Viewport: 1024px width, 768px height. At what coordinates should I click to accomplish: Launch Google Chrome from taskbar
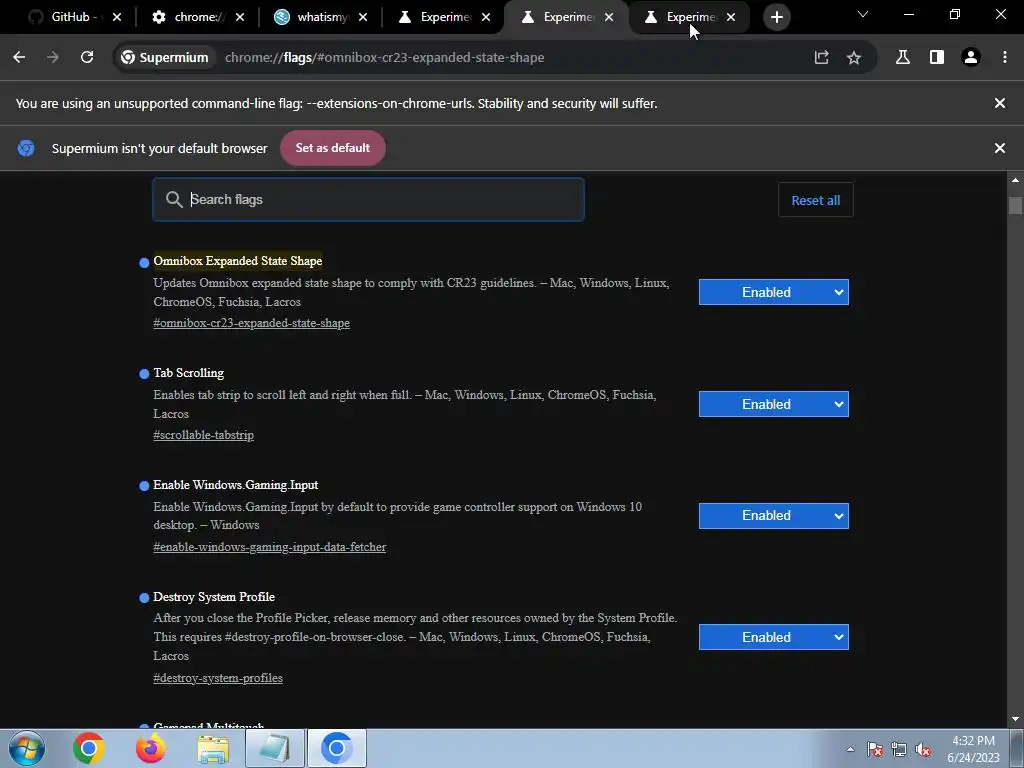(x=89, y=748)
